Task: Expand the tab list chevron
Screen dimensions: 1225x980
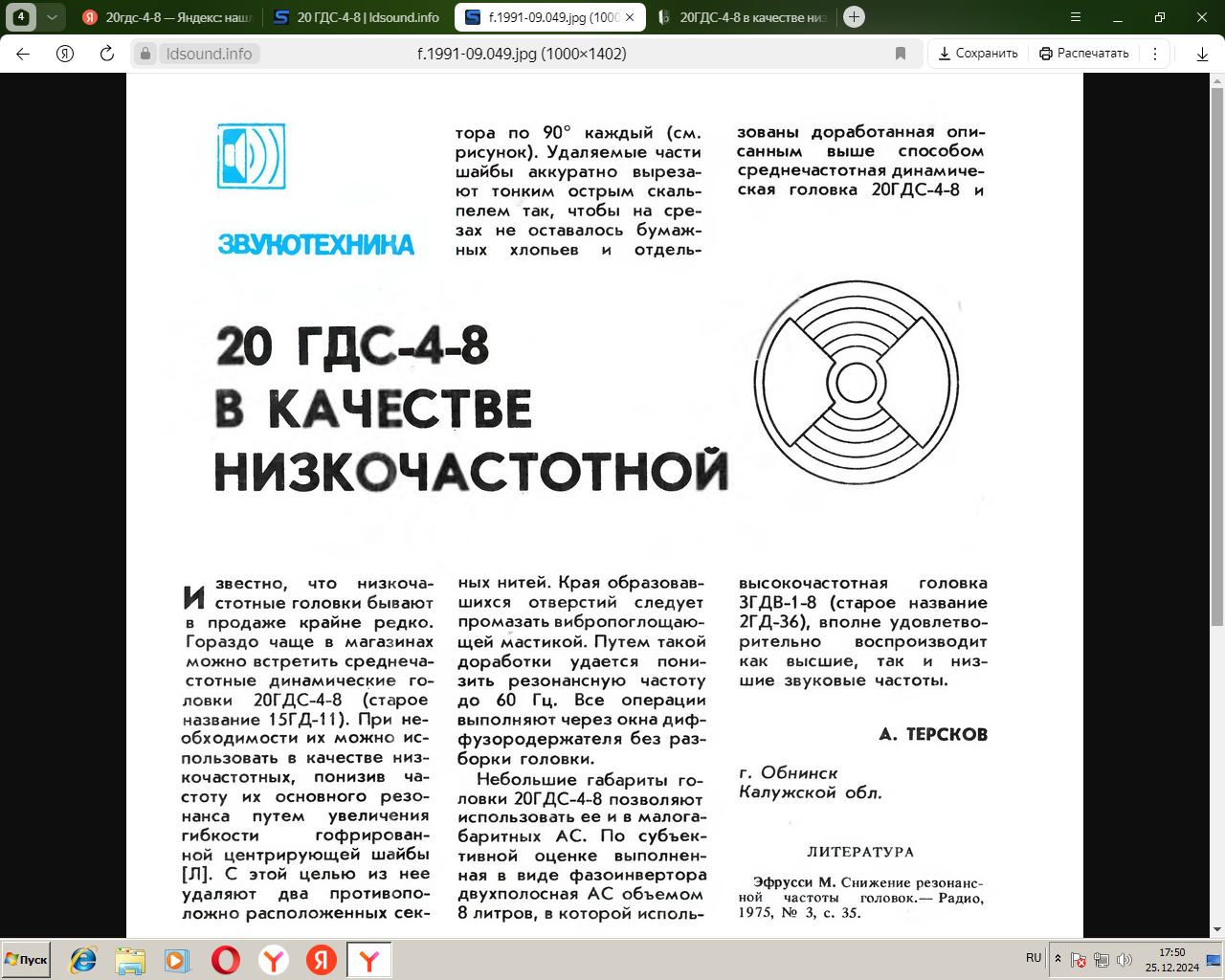Action: pos(52,16)
